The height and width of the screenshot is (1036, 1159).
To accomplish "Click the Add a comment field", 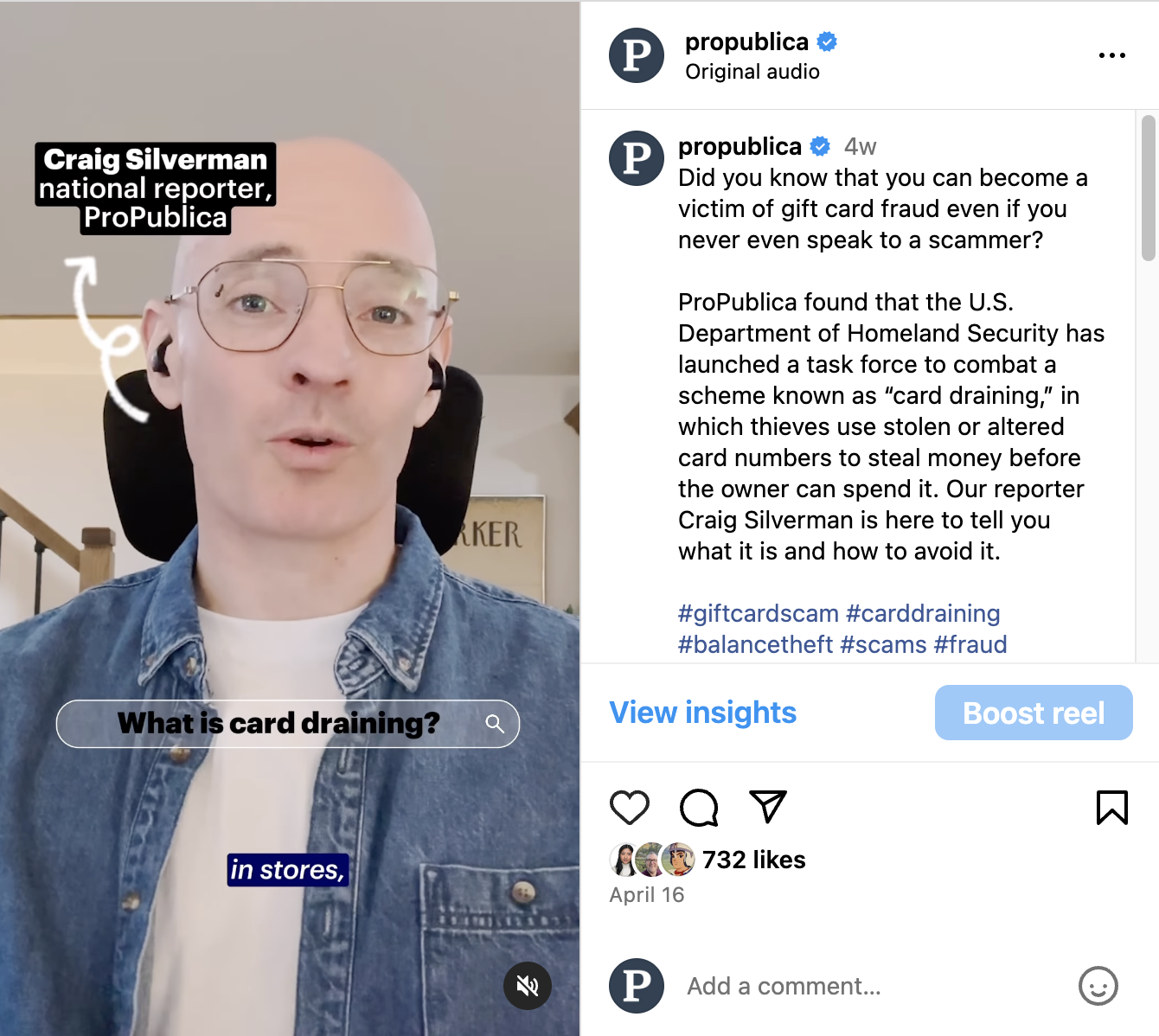I will (x=874, y=986).
